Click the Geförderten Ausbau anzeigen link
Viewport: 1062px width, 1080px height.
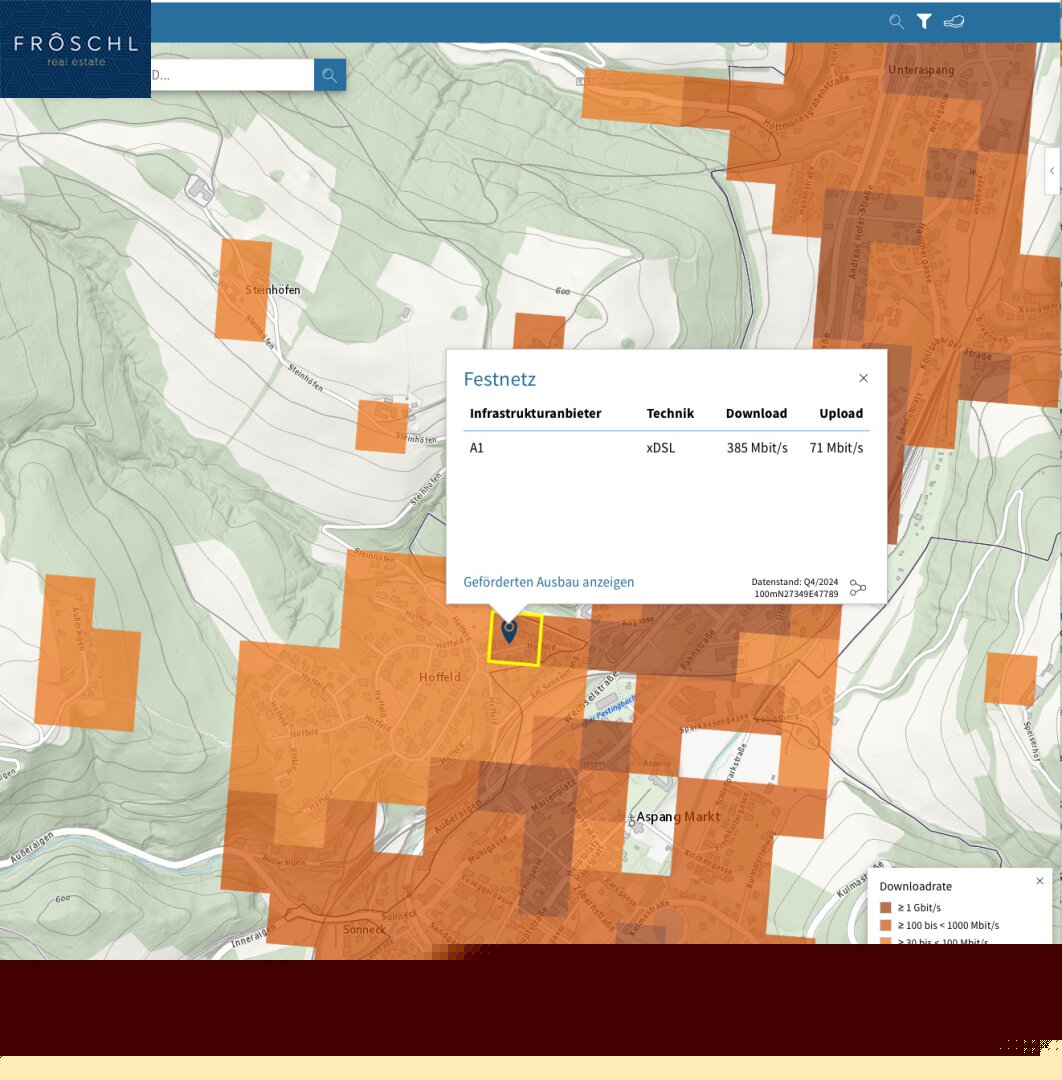pos(548,582)
